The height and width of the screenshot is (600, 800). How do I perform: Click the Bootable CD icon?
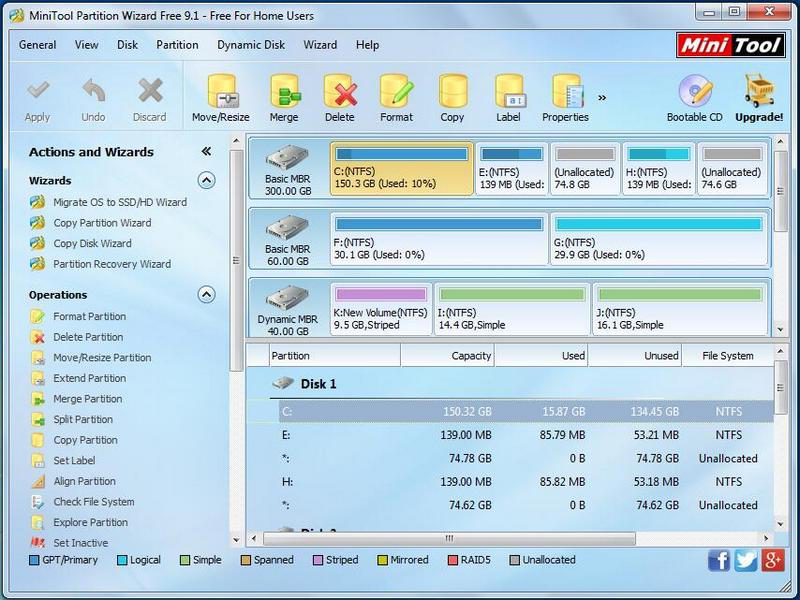(695, 91)
